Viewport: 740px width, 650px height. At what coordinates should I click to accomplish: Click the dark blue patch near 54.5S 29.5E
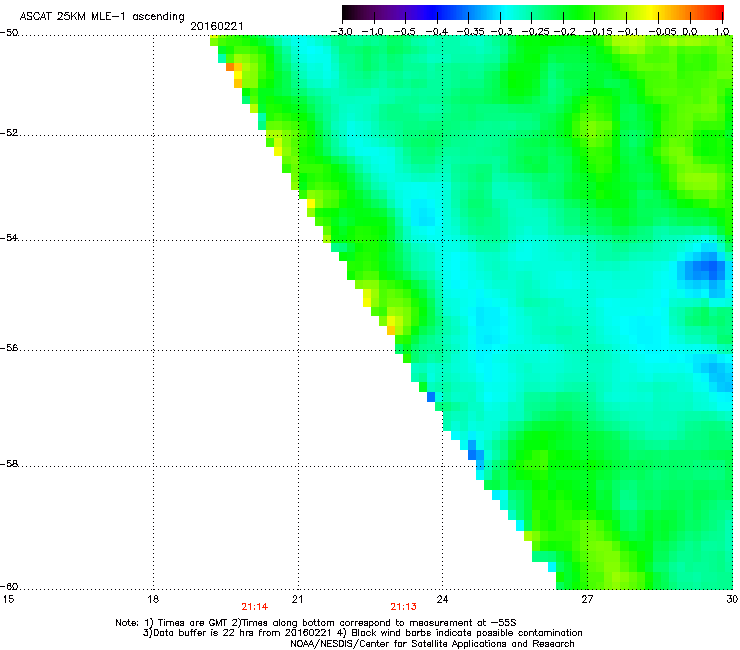[705, 270]
